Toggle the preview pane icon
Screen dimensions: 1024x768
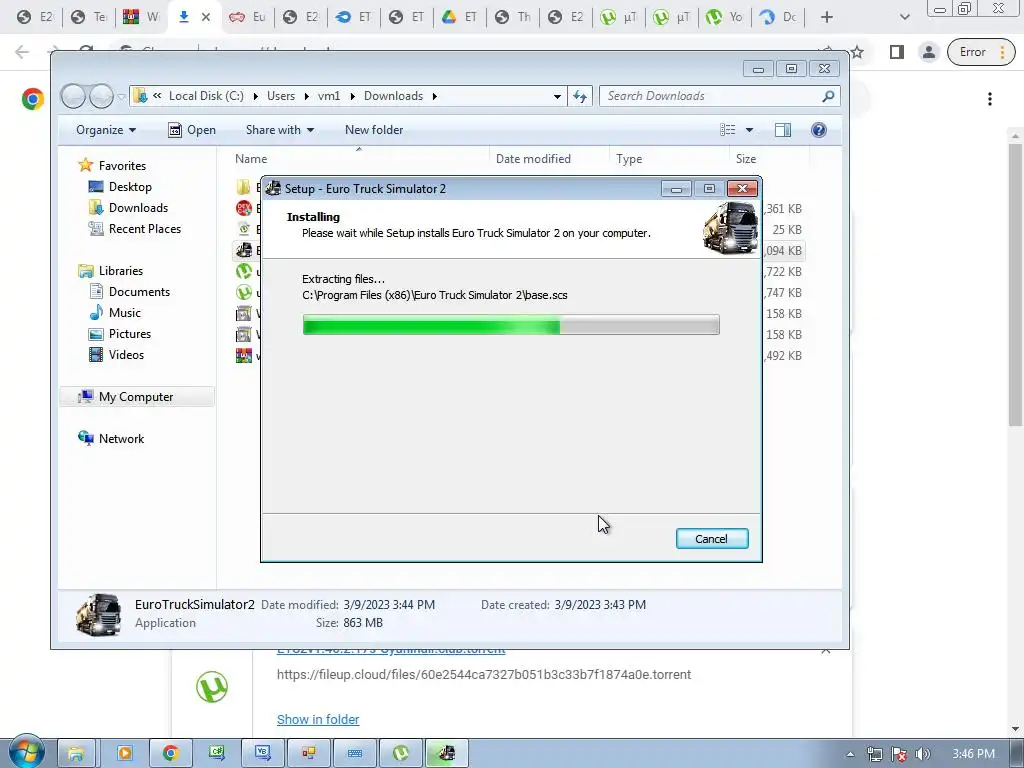(782, 130)
